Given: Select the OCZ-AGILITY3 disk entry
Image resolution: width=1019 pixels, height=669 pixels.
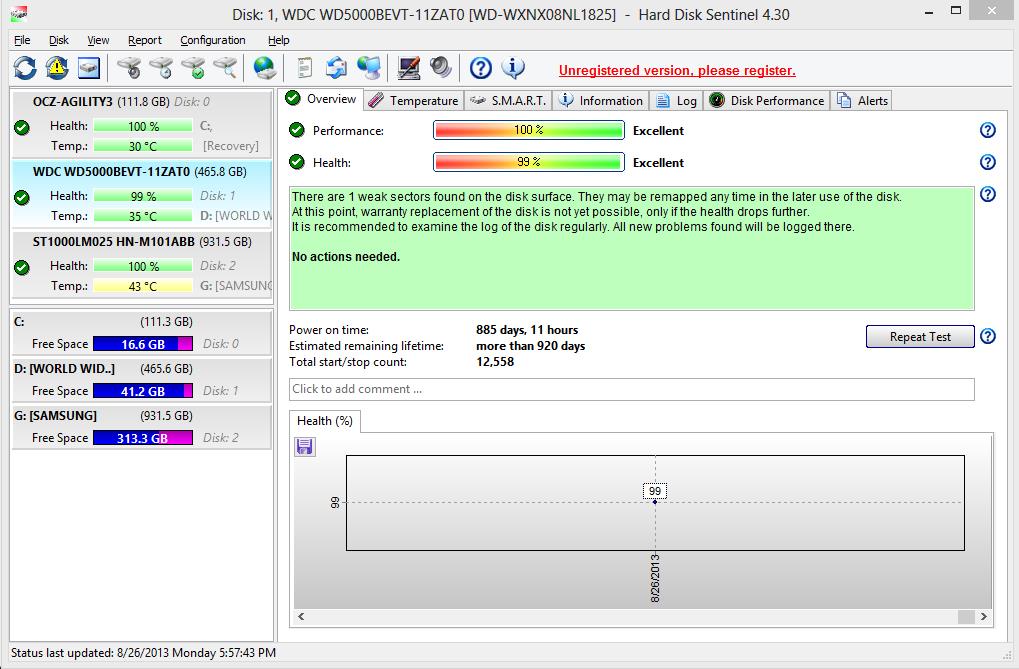Looking at the screenshot, I should pyautogui.click(x=142, y=124).
